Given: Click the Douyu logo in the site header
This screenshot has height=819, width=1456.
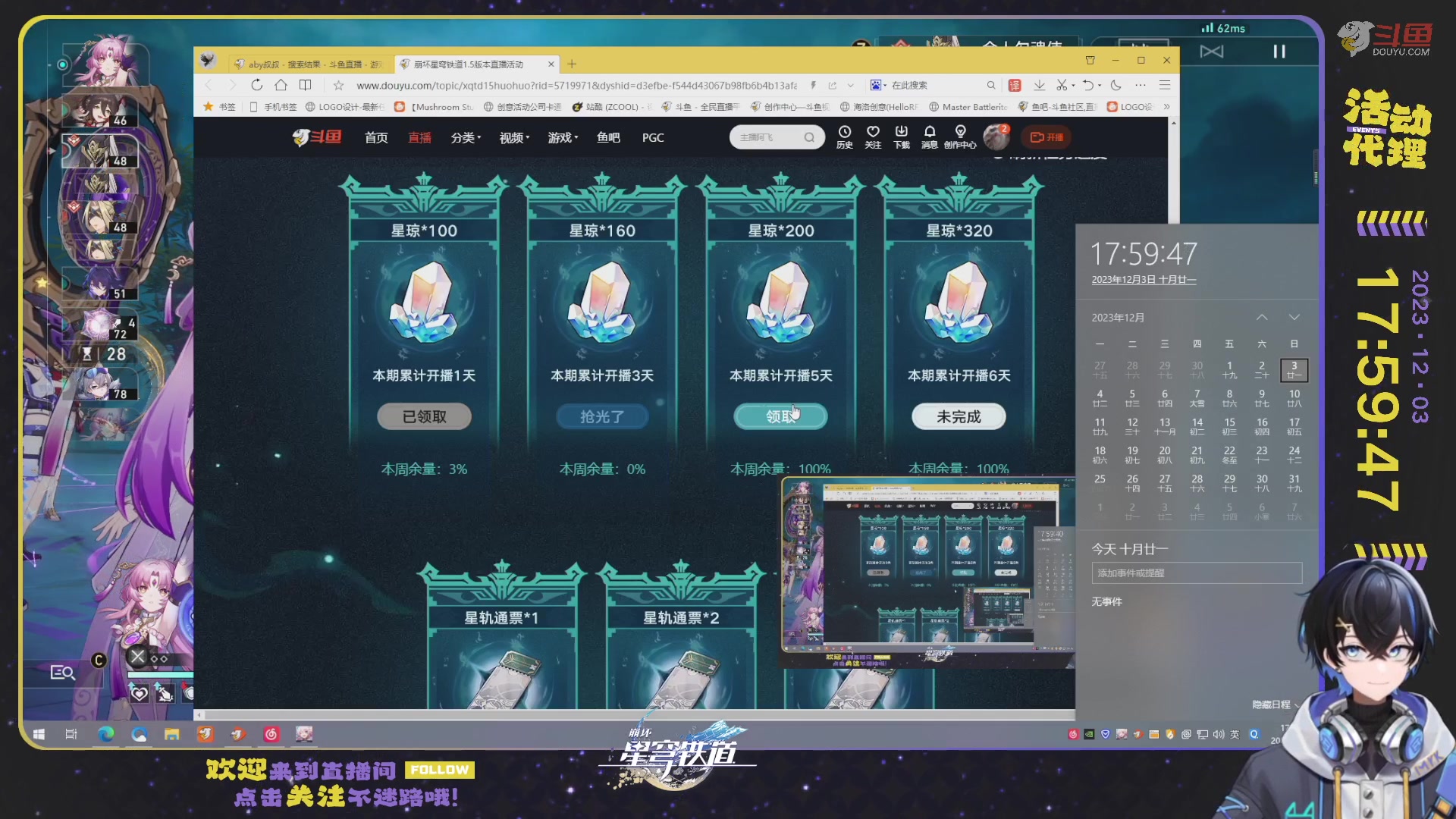Looking at the screenshot, I should 317,137.
